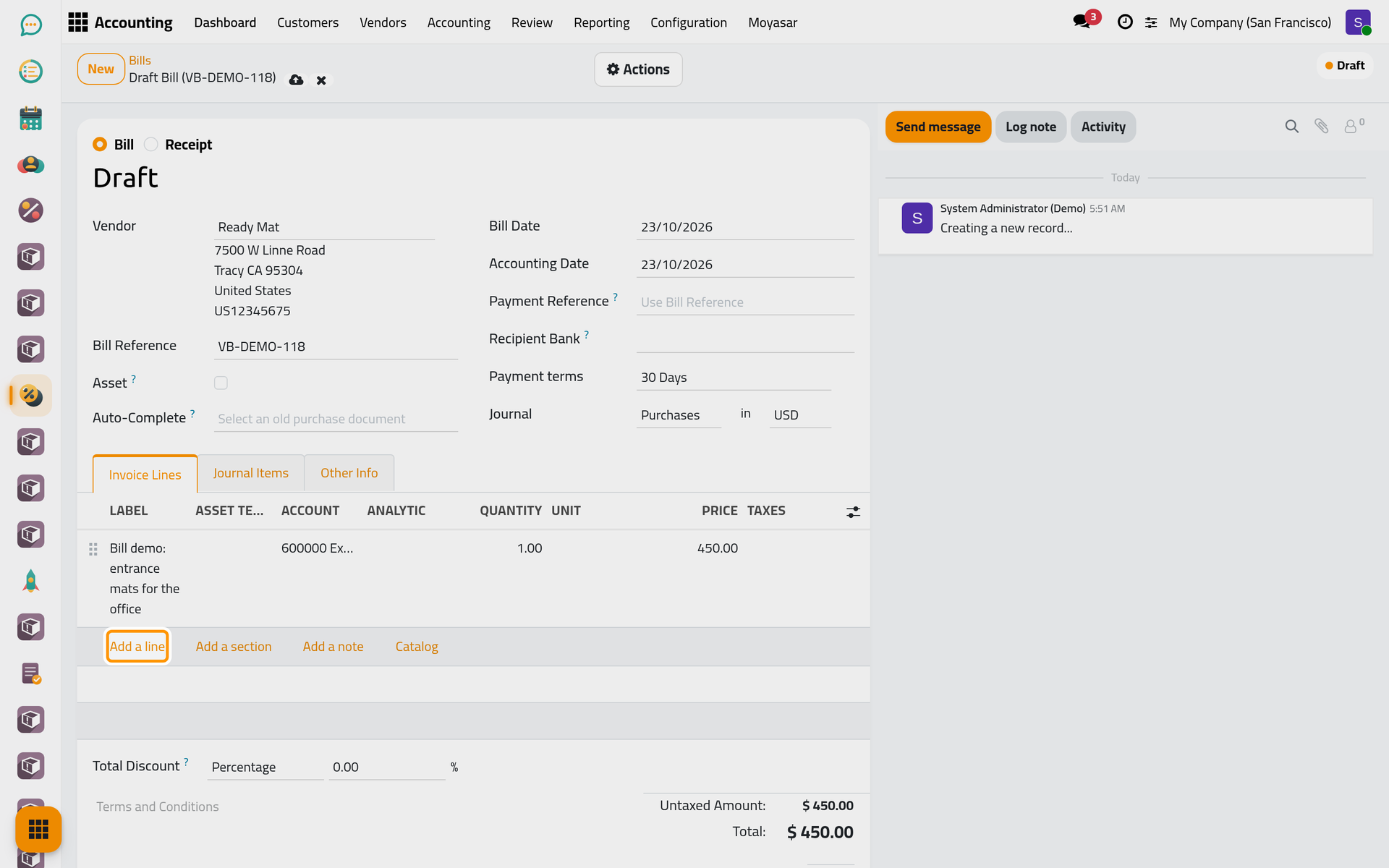Open orange apps grid launcher button
Viewport: 1389px width, 868px height.
[x=38, y=829]
